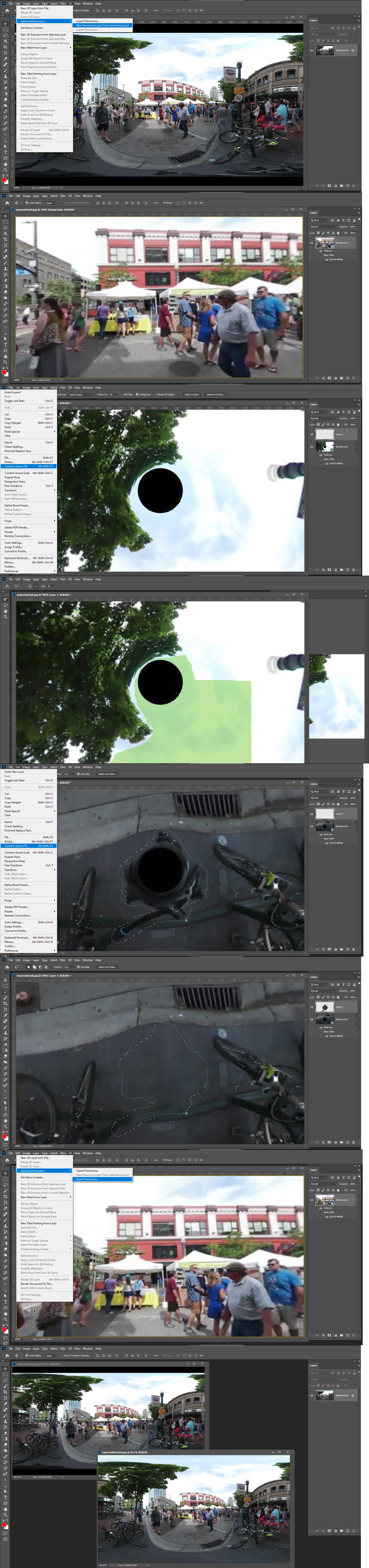Viewport: 369px width, 1568px height.
Task: Pick Puppet Warp in the Undo New Layer menu
Action: coord(29,857)
